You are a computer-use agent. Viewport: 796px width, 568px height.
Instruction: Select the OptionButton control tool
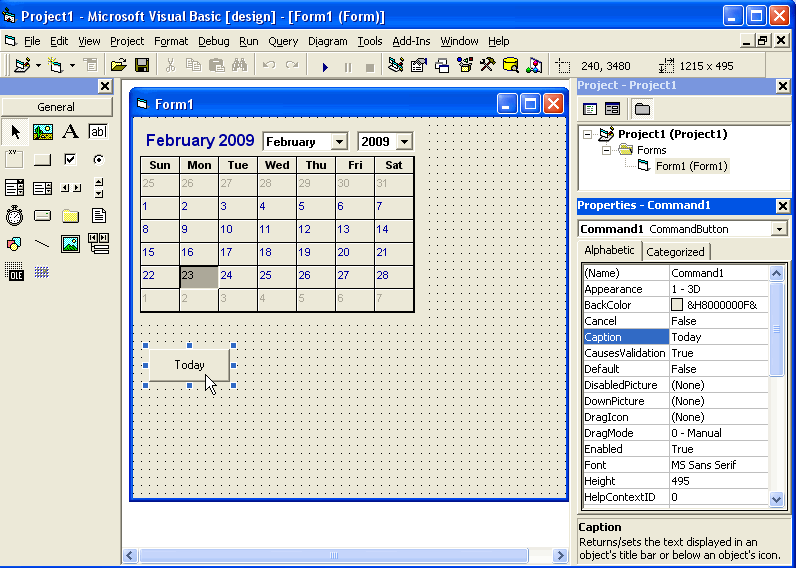98,160
